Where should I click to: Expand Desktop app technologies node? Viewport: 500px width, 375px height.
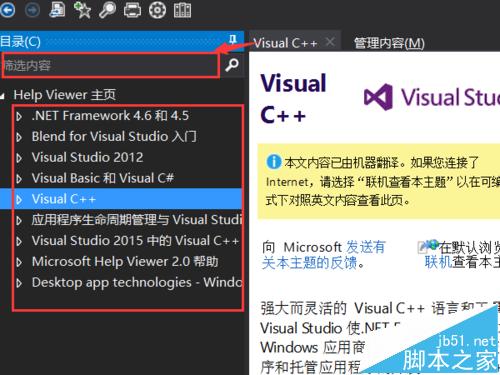(19, 283)
